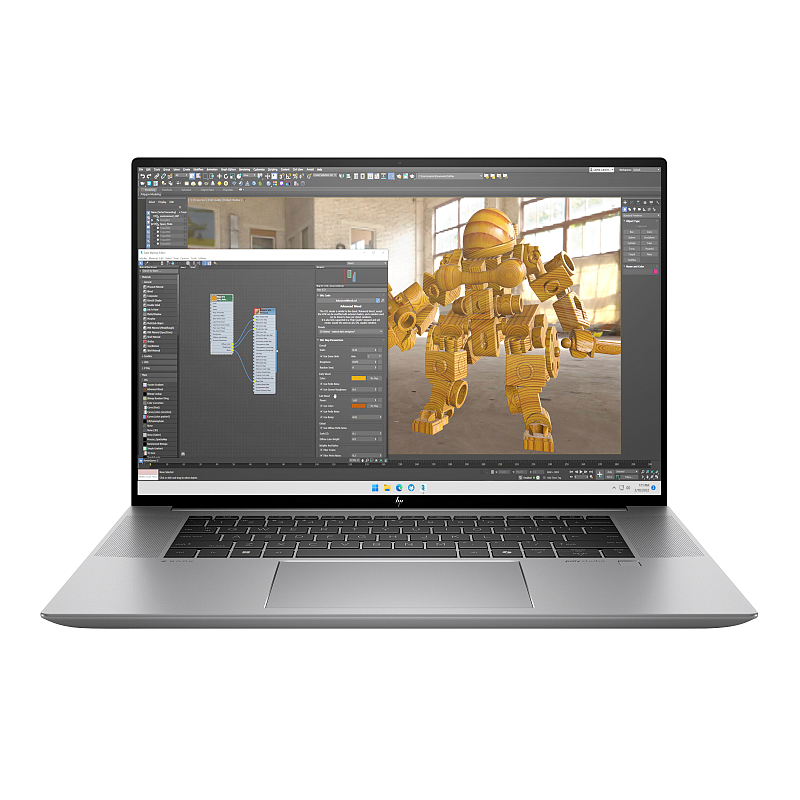
Task: Toggle Angle Snap in main toolbar
Action: 288,177
